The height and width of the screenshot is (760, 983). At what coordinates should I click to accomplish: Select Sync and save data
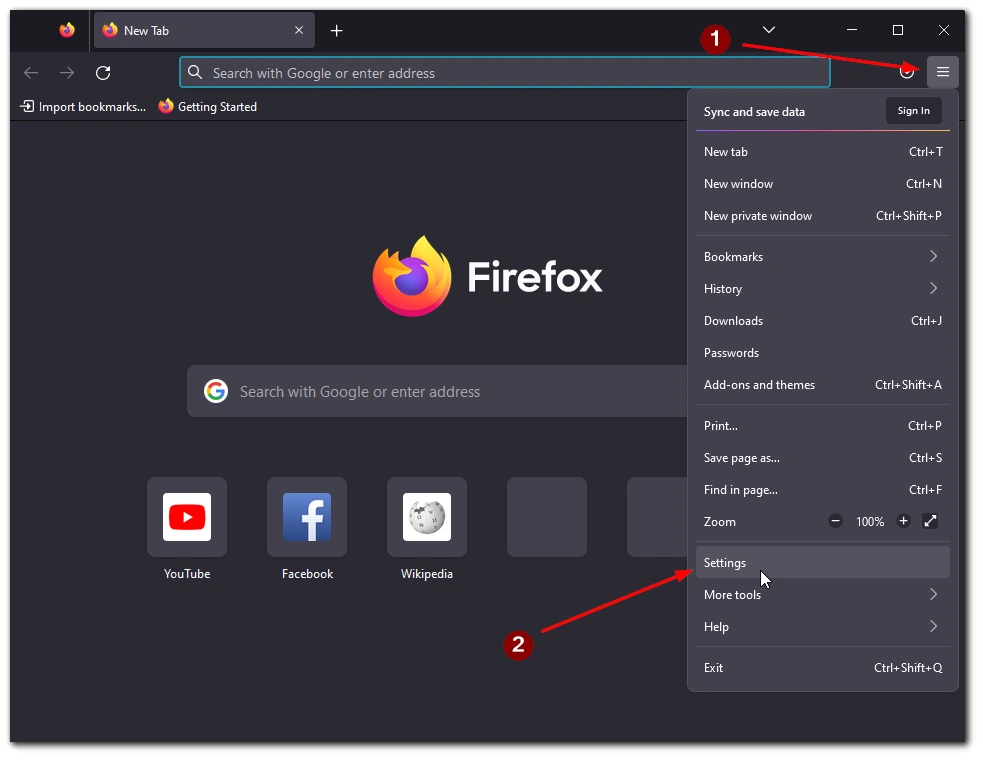754,112
